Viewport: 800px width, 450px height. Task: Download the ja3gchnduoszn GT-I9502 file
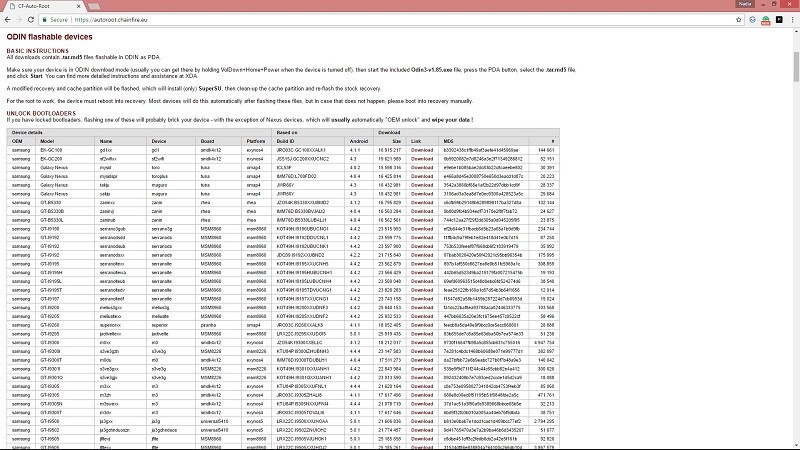pos(422,430)
